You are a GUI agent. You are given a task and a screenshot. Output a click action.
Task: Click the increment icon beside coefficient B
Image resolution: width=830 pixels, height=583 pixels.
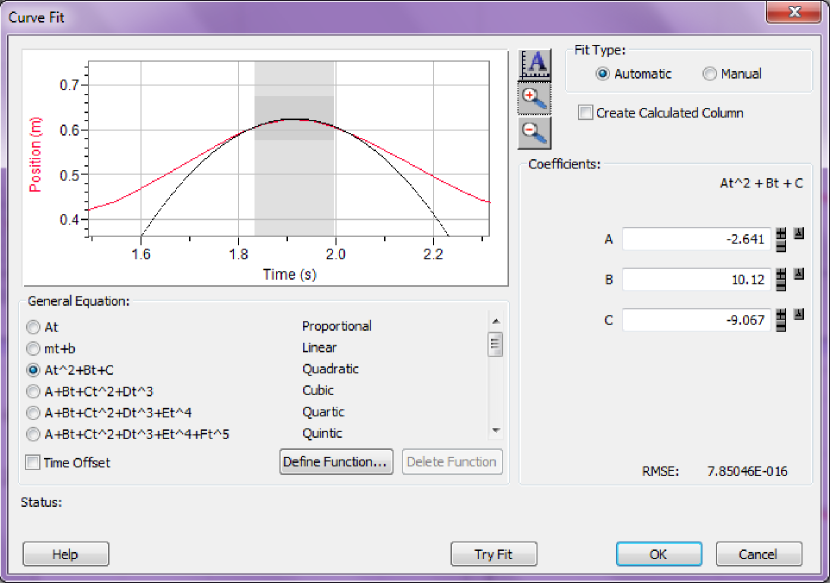coord(799,274)
